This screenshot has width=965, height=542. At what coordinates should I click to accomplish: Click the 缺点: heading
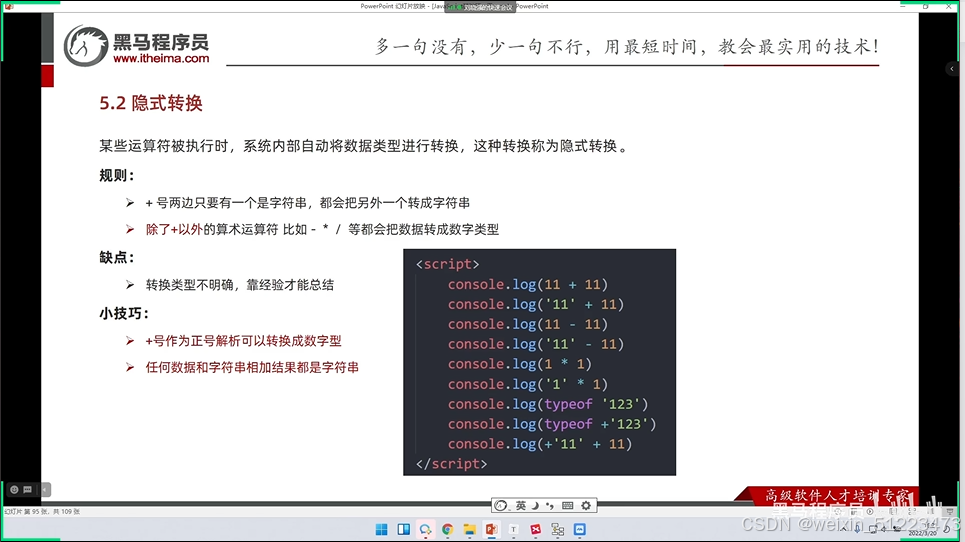116,258
